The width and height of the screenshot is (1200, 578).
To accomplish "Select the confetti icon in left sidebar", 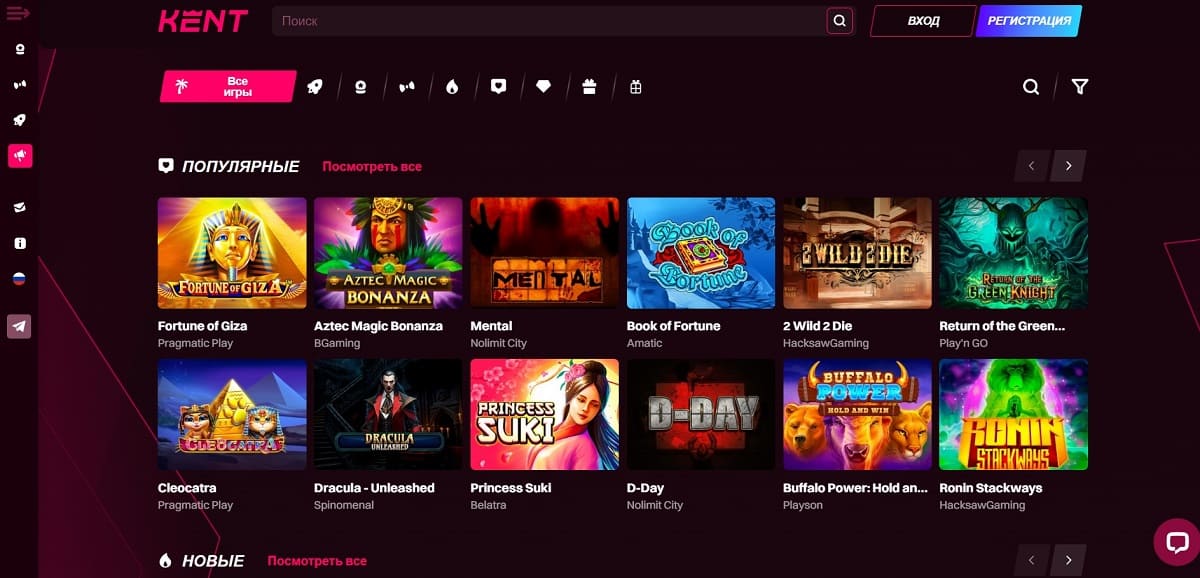I will (20, 85).
